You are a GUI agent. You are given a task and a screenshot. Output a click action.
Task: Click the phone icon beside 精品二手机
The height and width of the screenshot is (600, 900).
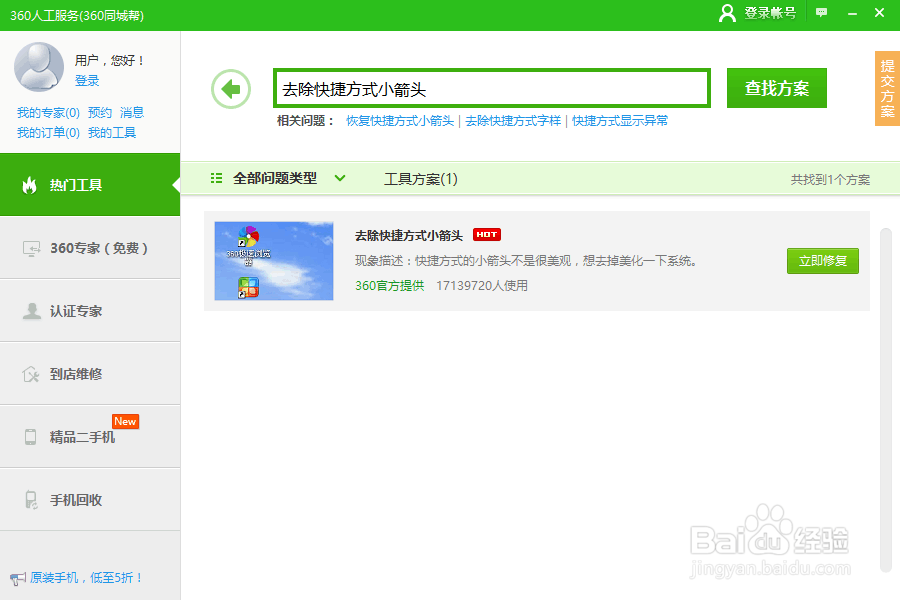point(30,437)
